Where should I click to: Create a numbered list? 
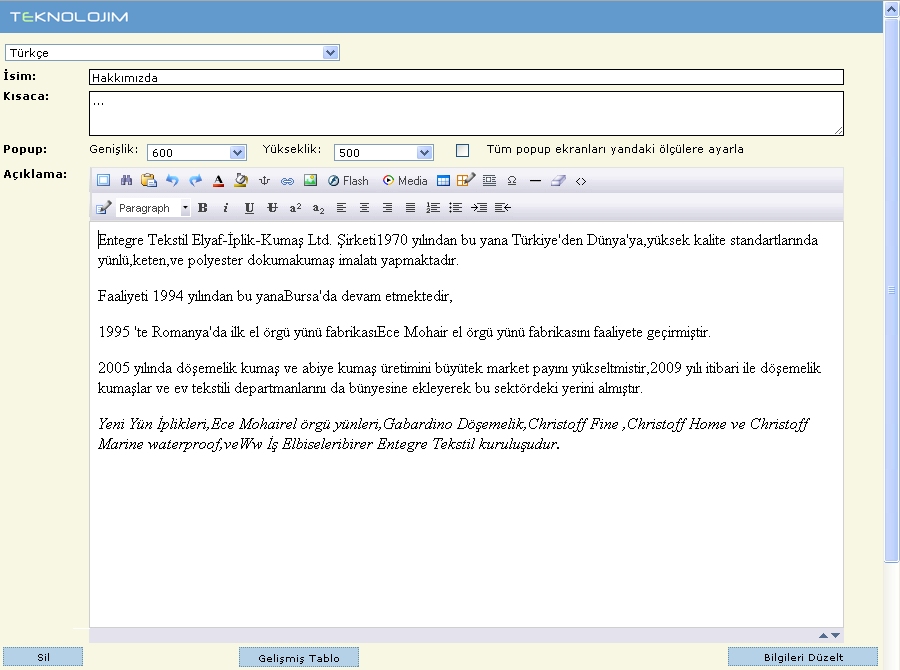click(433, 208)
